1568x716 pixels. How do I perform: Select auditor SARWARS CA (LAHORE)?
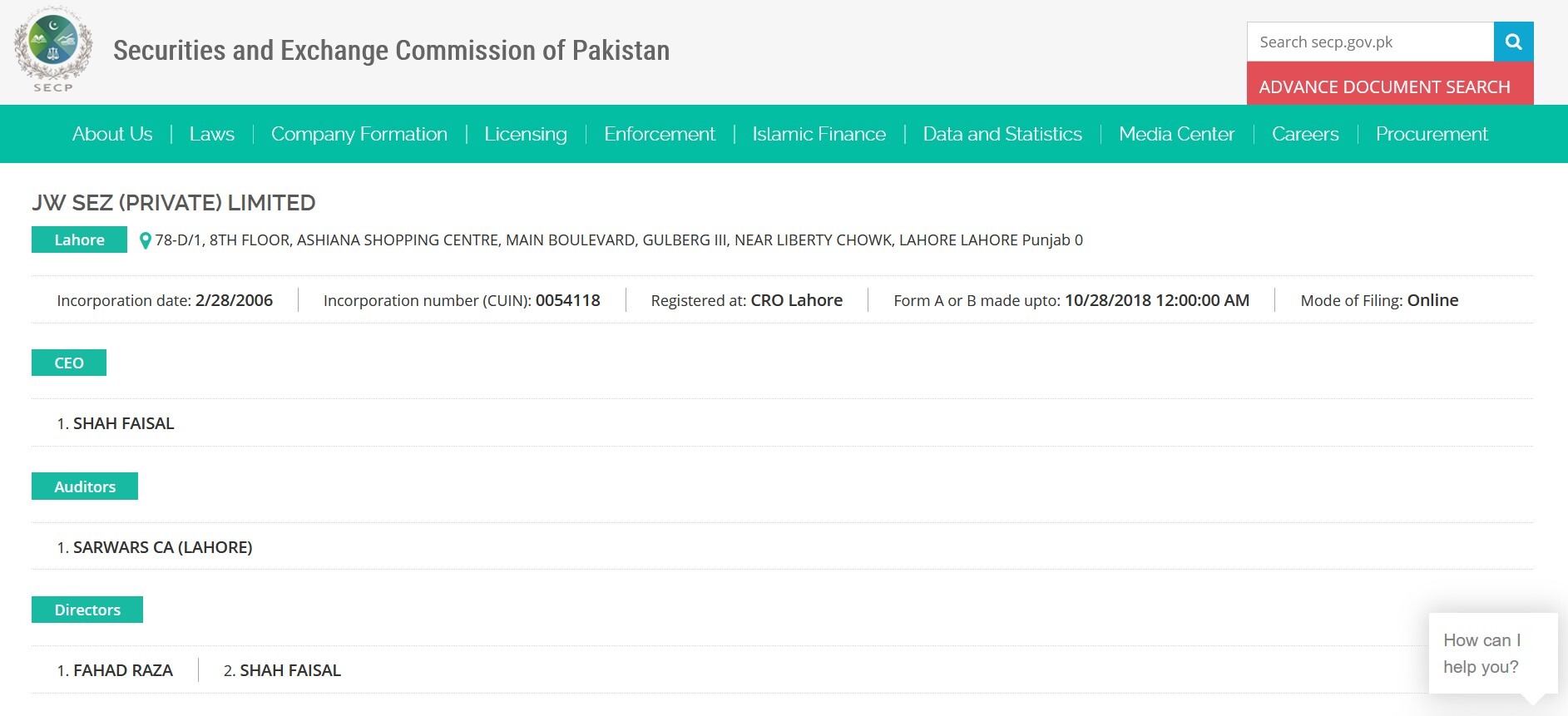click(x=163, y=547)
